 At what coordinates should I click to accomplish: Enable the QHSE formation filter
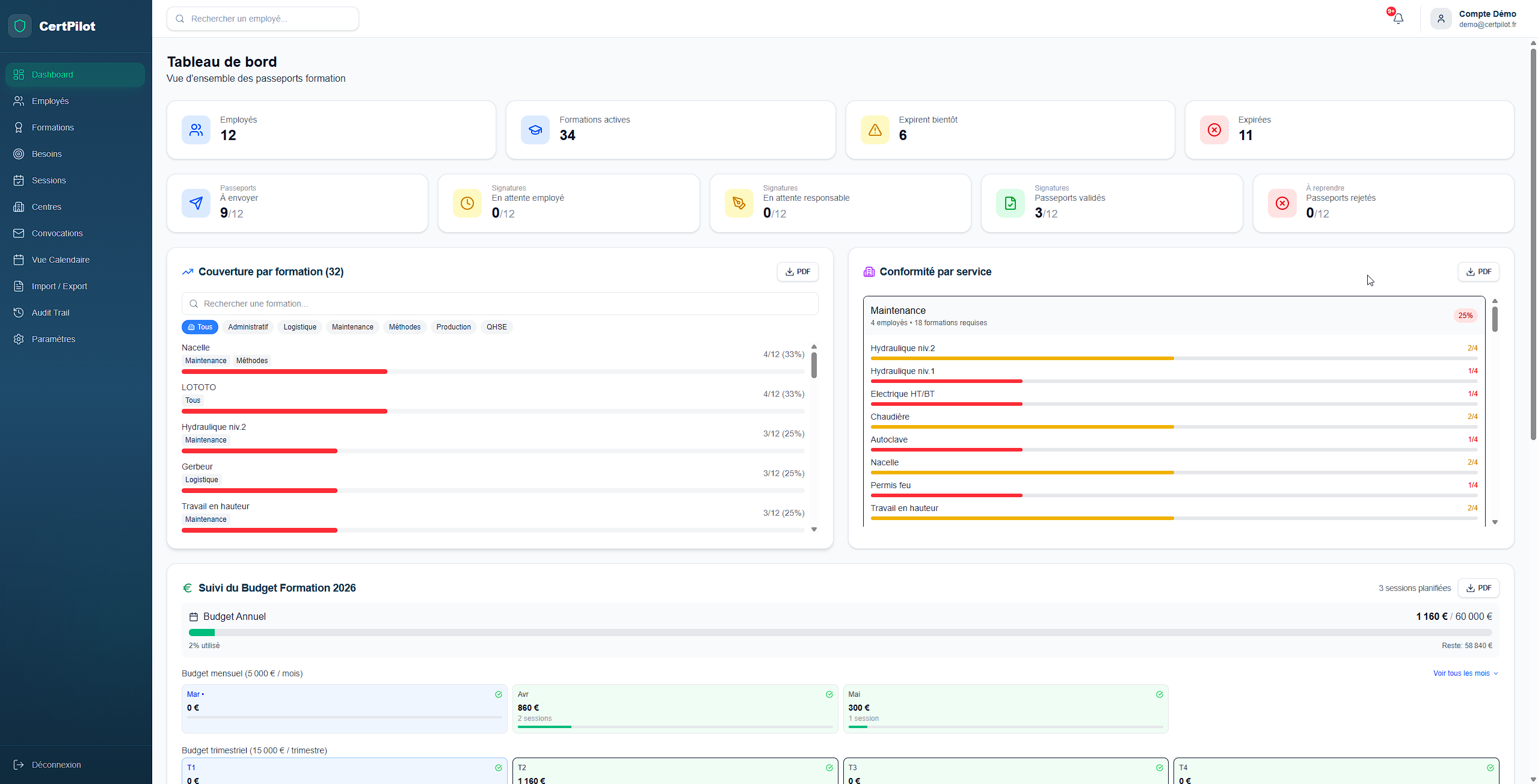point(496,326)
